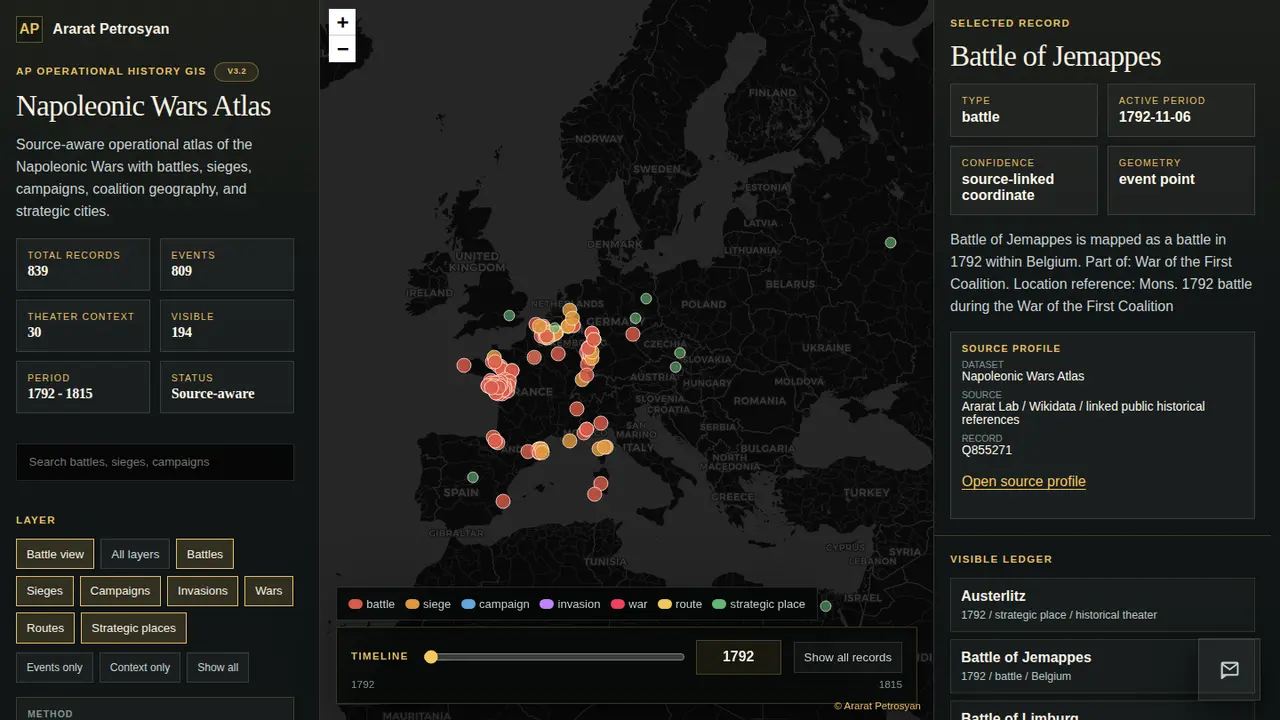Click the Visible 194 stat card

click(227, 326)
